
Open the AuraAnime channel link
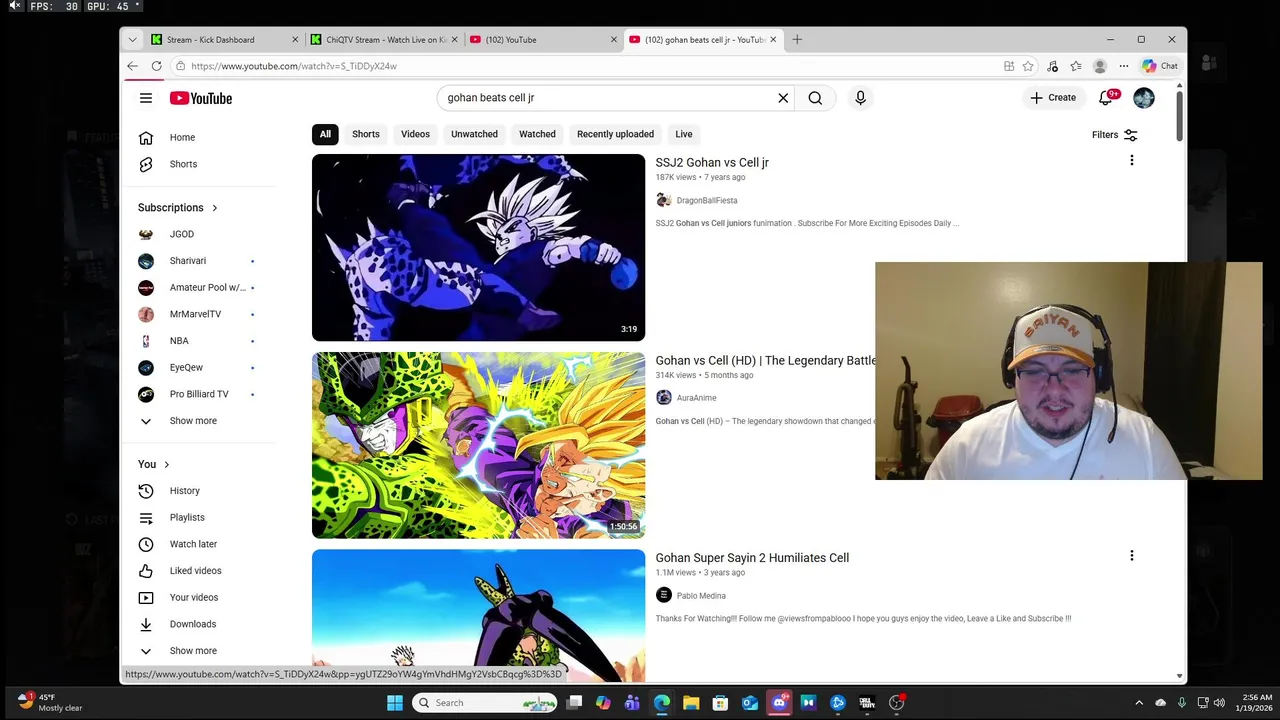696,398
